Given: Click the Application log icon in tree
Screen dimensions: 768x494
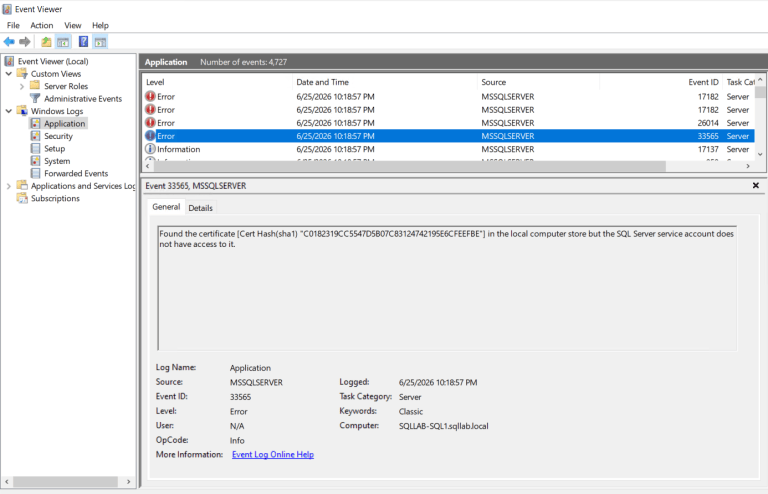Looking at the screenshot, I should pyautogui.click(x=35, y=123).
